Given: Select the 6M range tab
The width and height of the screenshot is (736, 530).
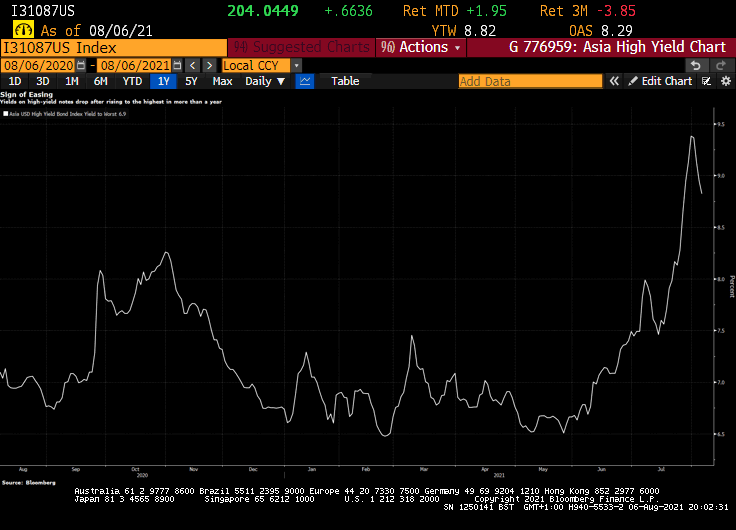Looking at the screenshot, I should (100, 81).
